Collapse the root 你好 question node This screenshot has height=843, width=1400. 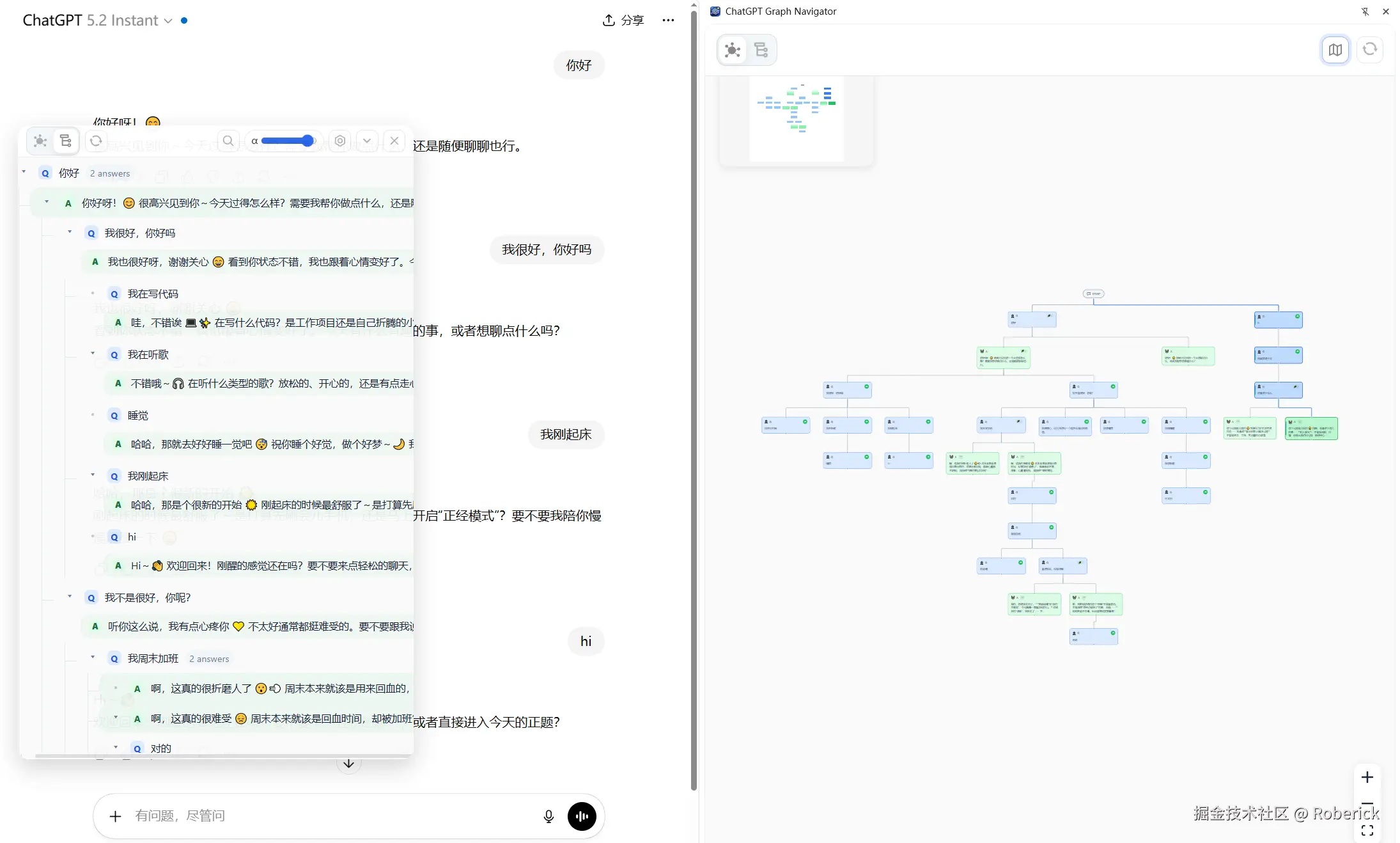pyautogui.click(x=24, y=171)
